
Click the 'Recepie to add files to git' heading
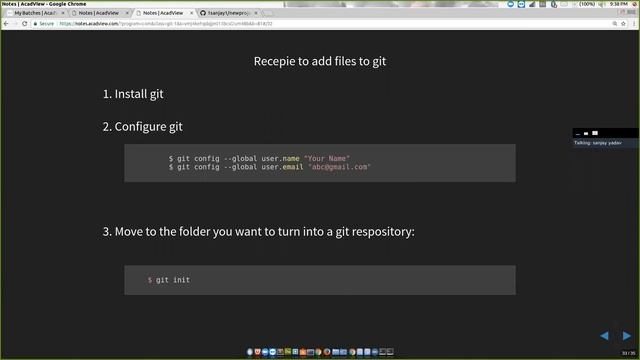(320, 61)
